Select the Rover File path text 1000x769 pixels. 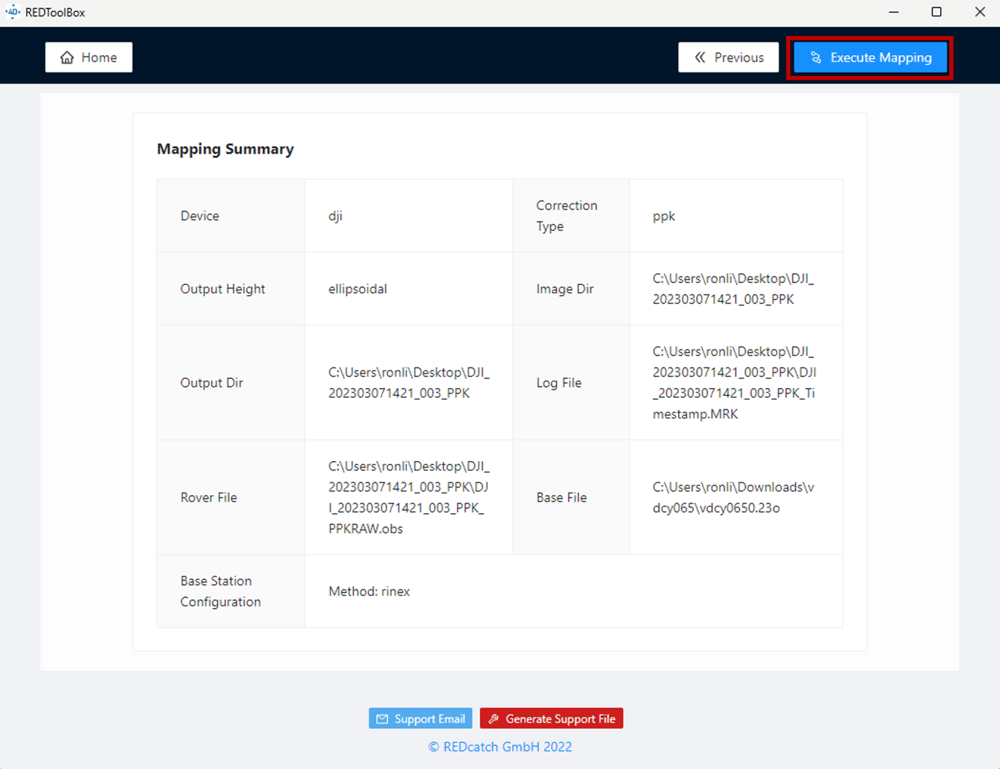408,497
